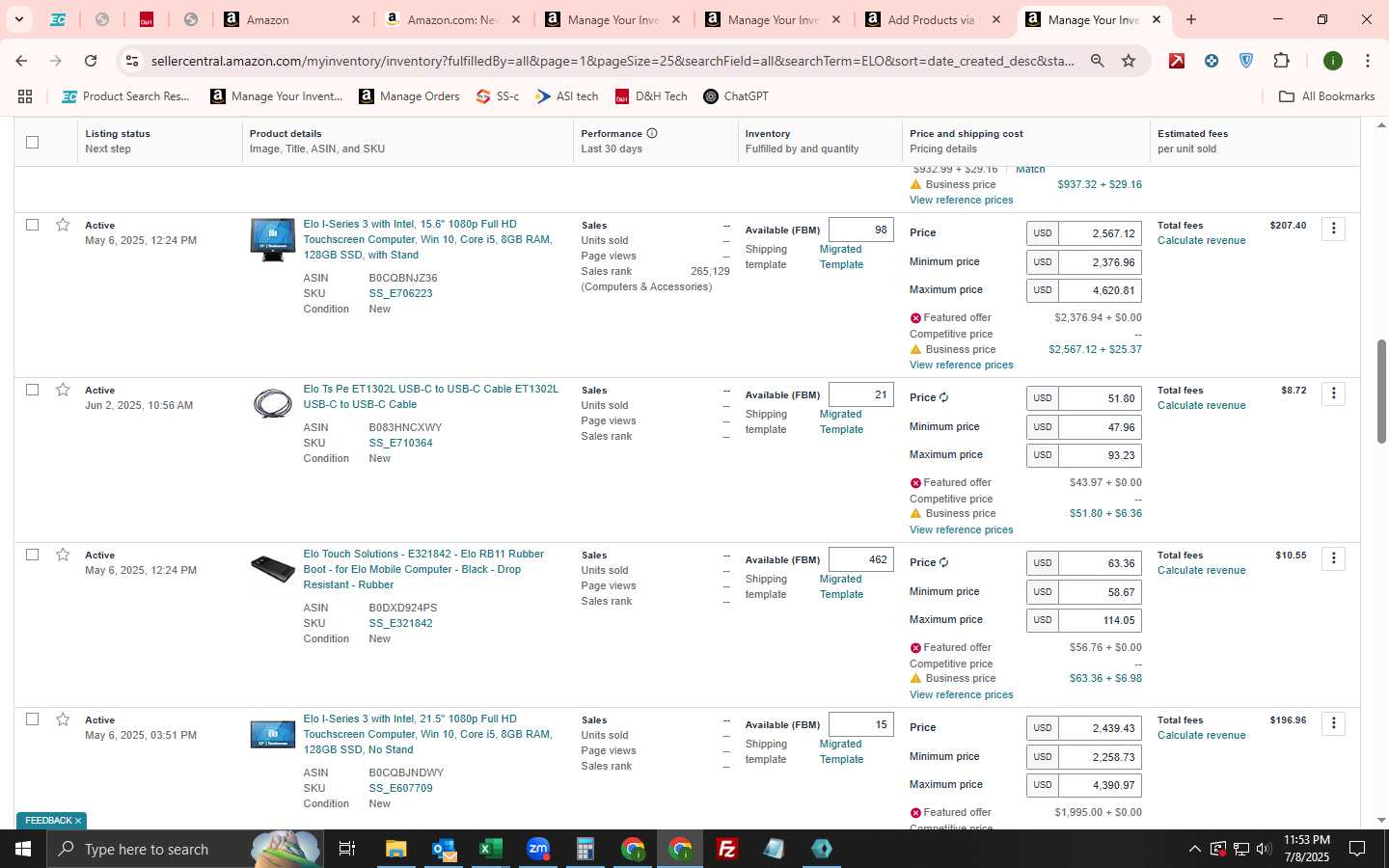This screenshot has height=868, width=1389.
Task: Open actions menu for SS_E710364 listing
Action: click(x=1333, y=393)
